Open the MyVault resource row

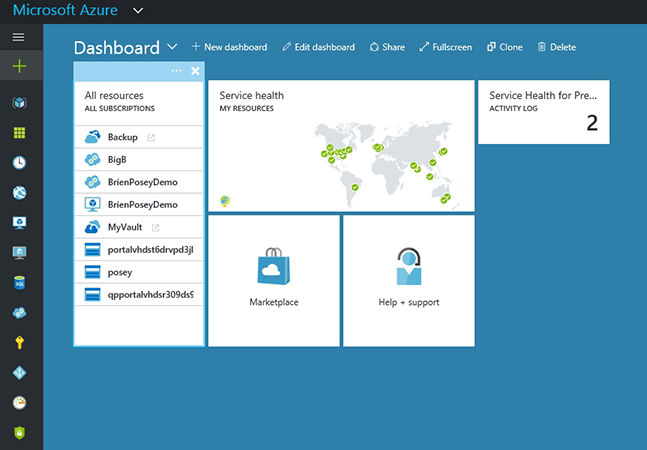coord(139,227)
